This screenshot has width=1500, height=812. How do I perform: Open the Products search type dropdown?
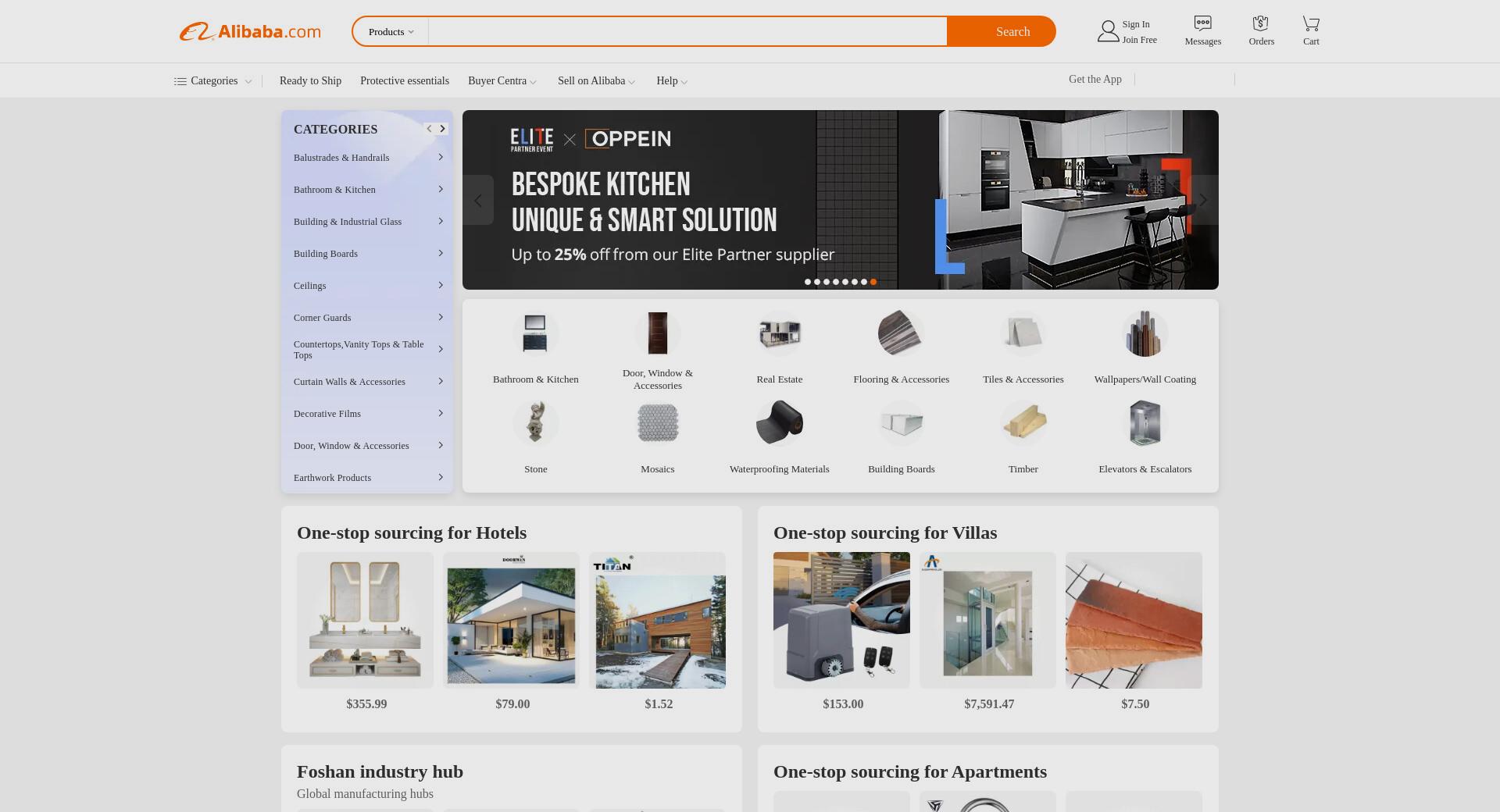pyautogui.click(x=391, y=32)
